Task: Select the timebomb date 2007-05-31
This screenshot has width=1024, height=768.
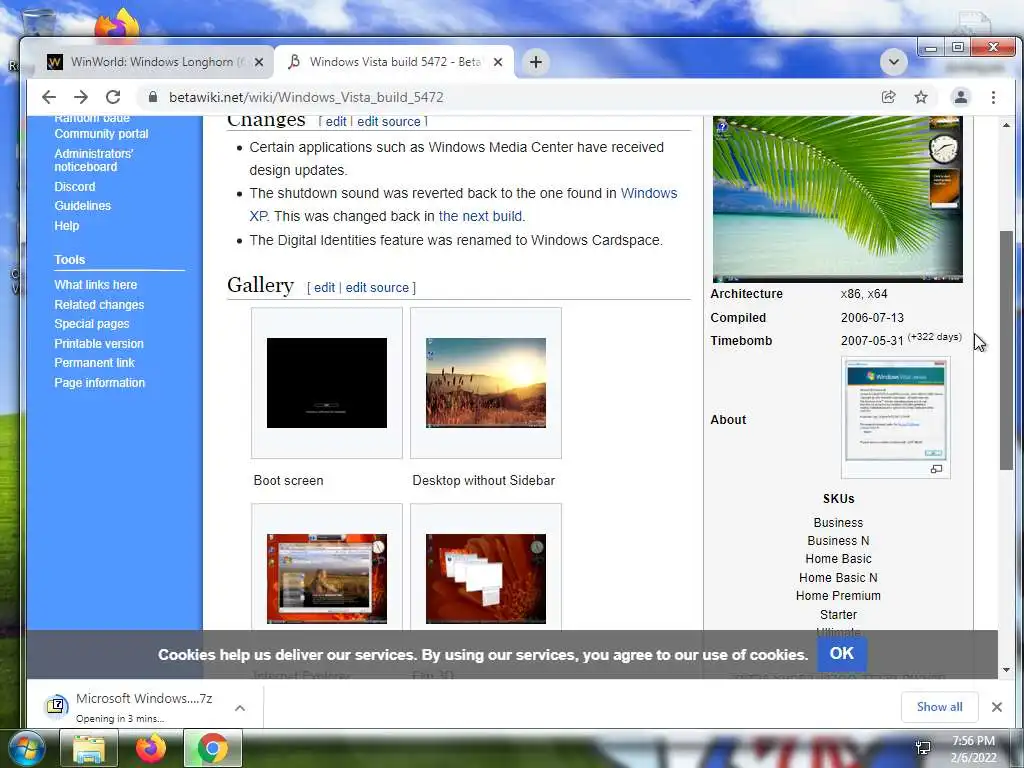Action: (x=872, y=341)
